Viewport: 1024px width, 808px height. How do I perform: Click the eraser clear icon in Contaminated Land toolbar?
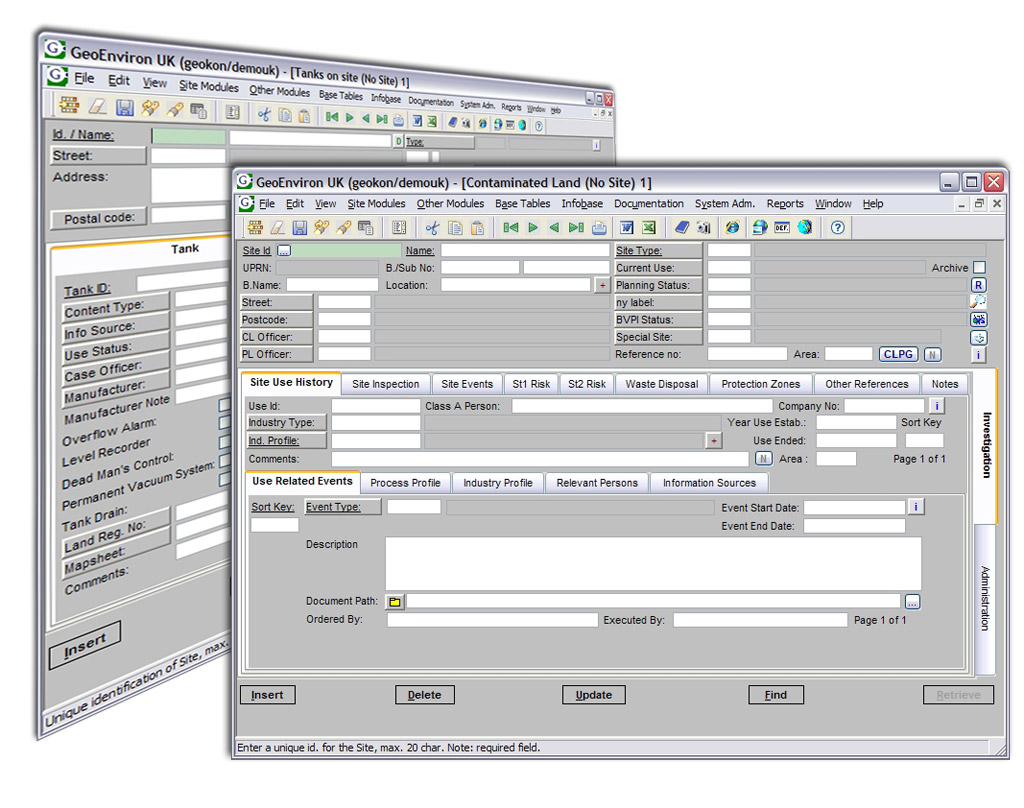point(278,227)
